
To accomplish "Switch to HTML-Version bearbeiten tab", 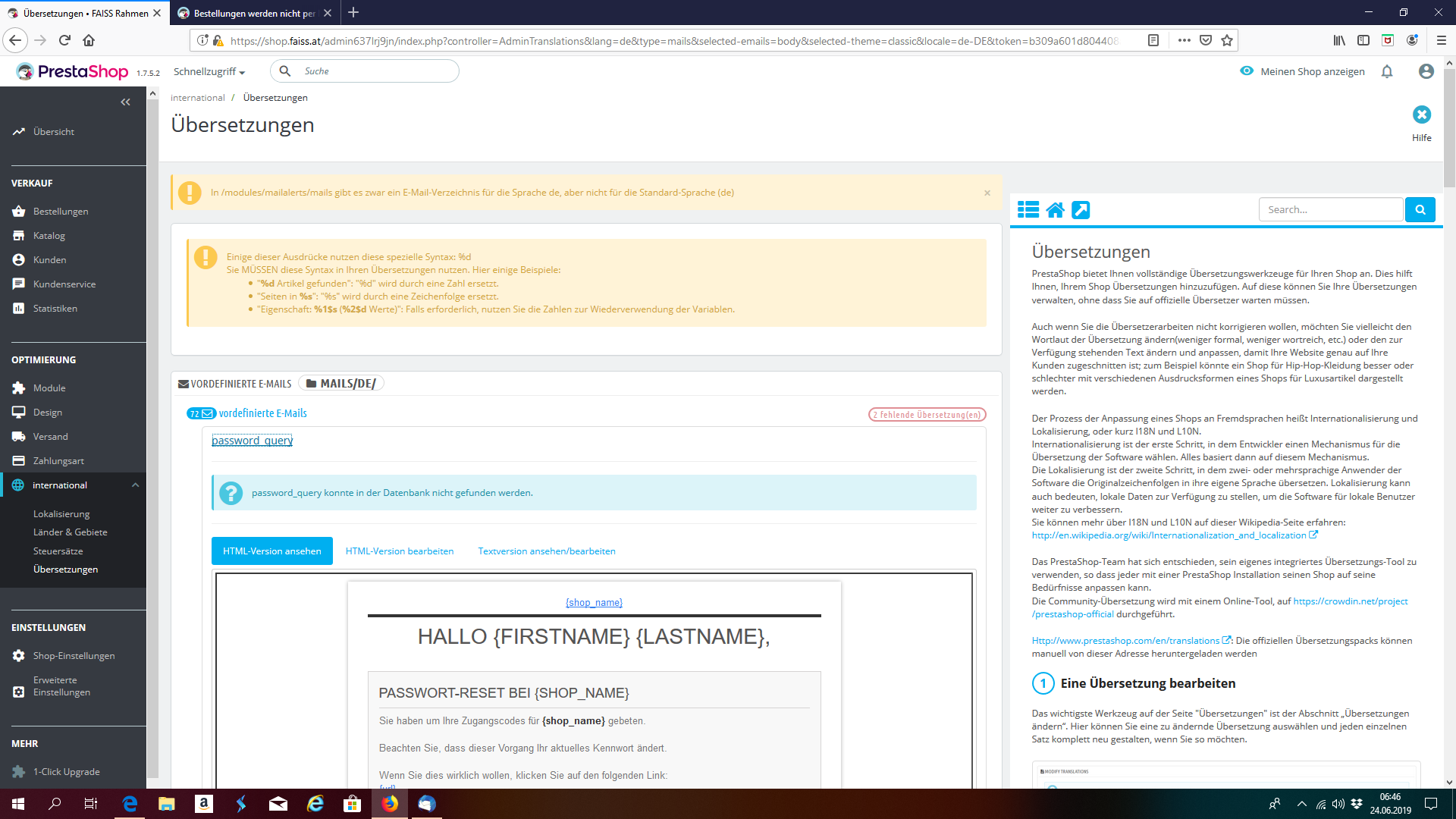I will pyautogui.click(x=399, y=551).
